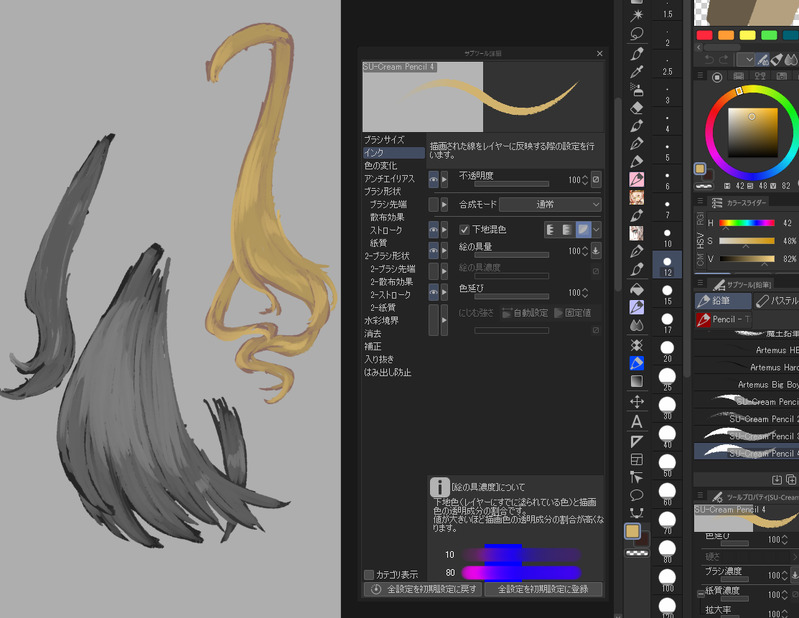
Task: Select the Gradient tool
Action: click(x=636, y=381)
